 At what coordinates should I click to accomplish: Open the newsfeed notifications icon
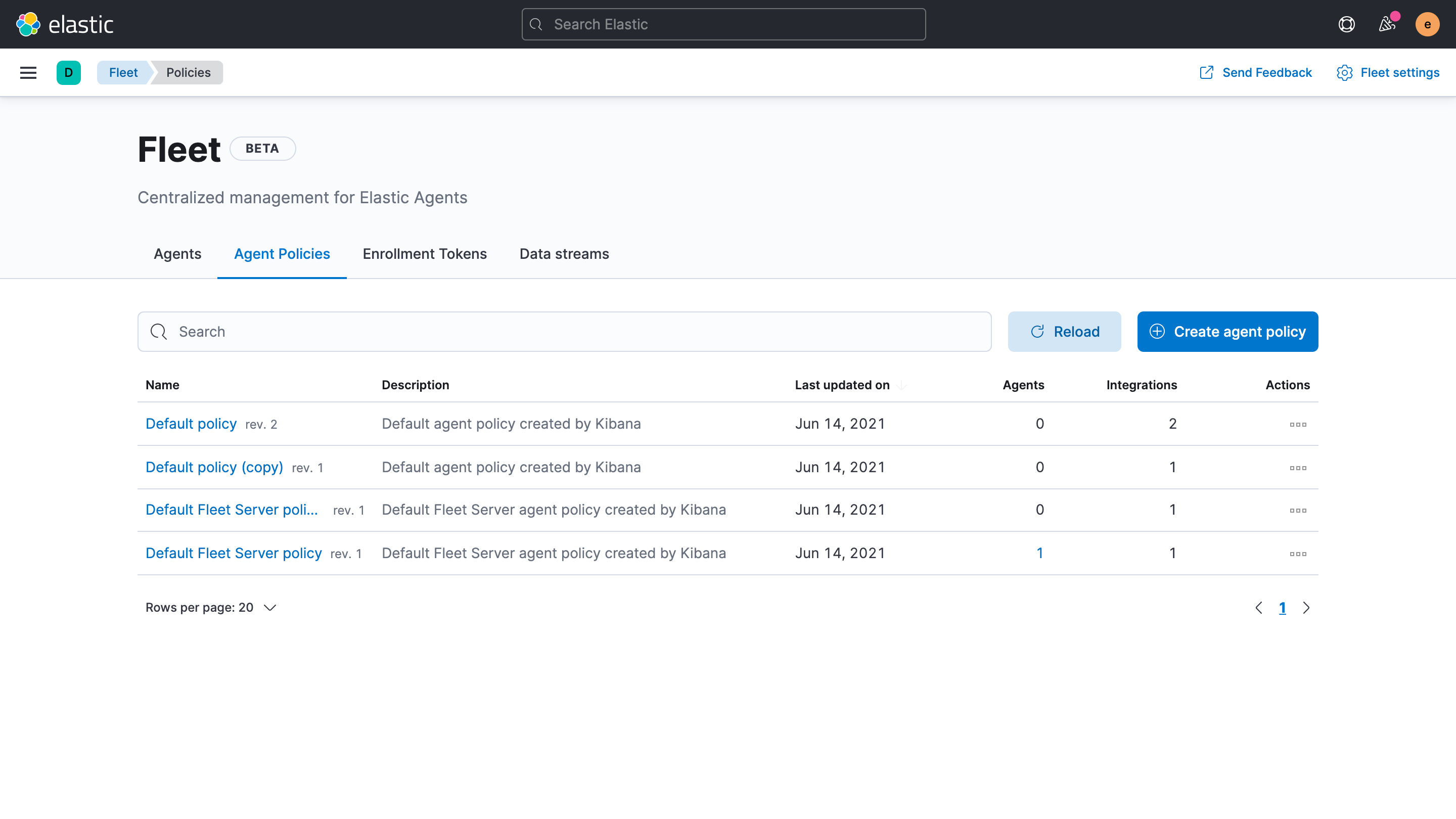1387,24
